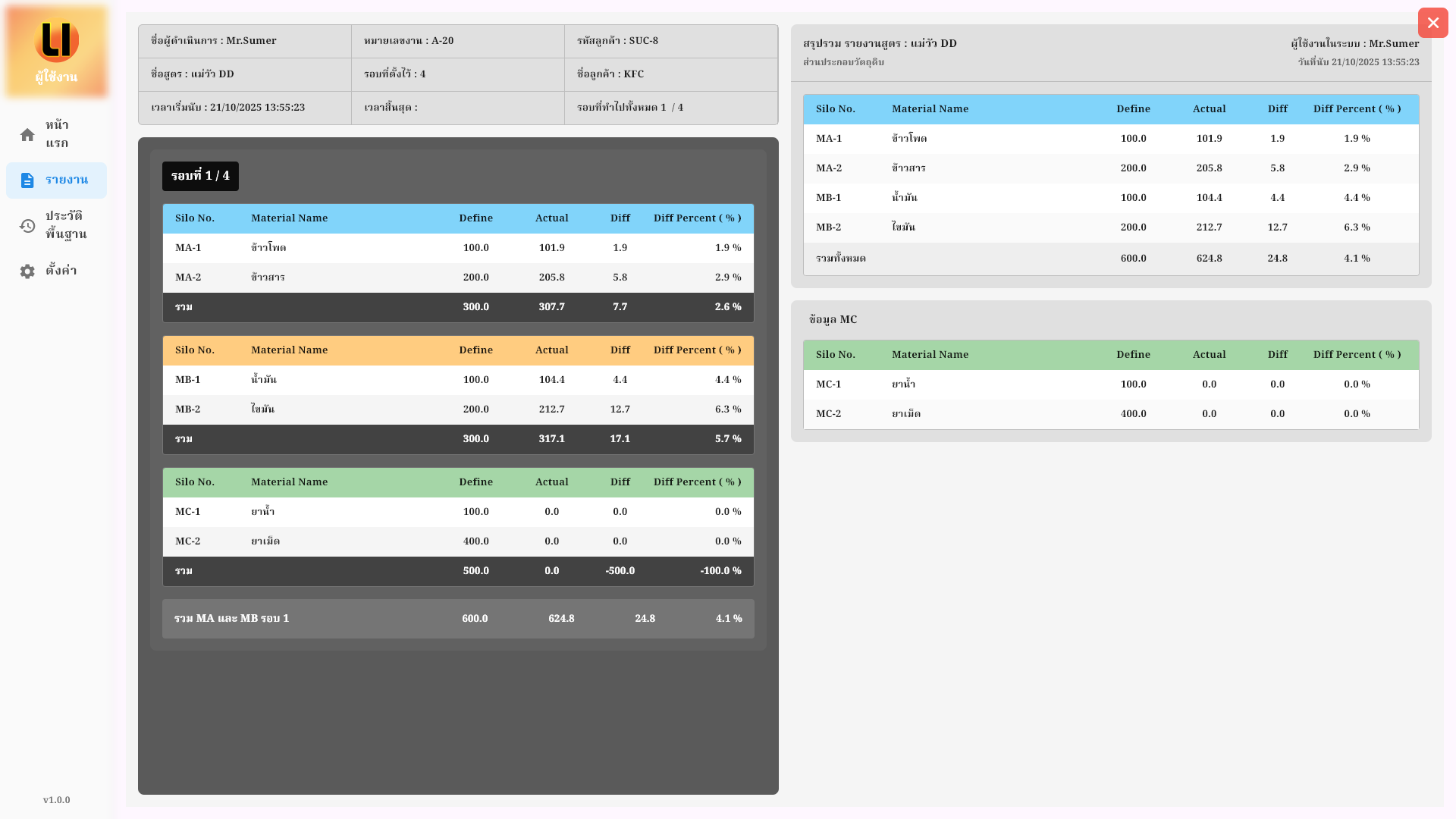The width and height of the screenshot is (1456, 819).
Task: Click the report document icon
Action: [27, 180]
